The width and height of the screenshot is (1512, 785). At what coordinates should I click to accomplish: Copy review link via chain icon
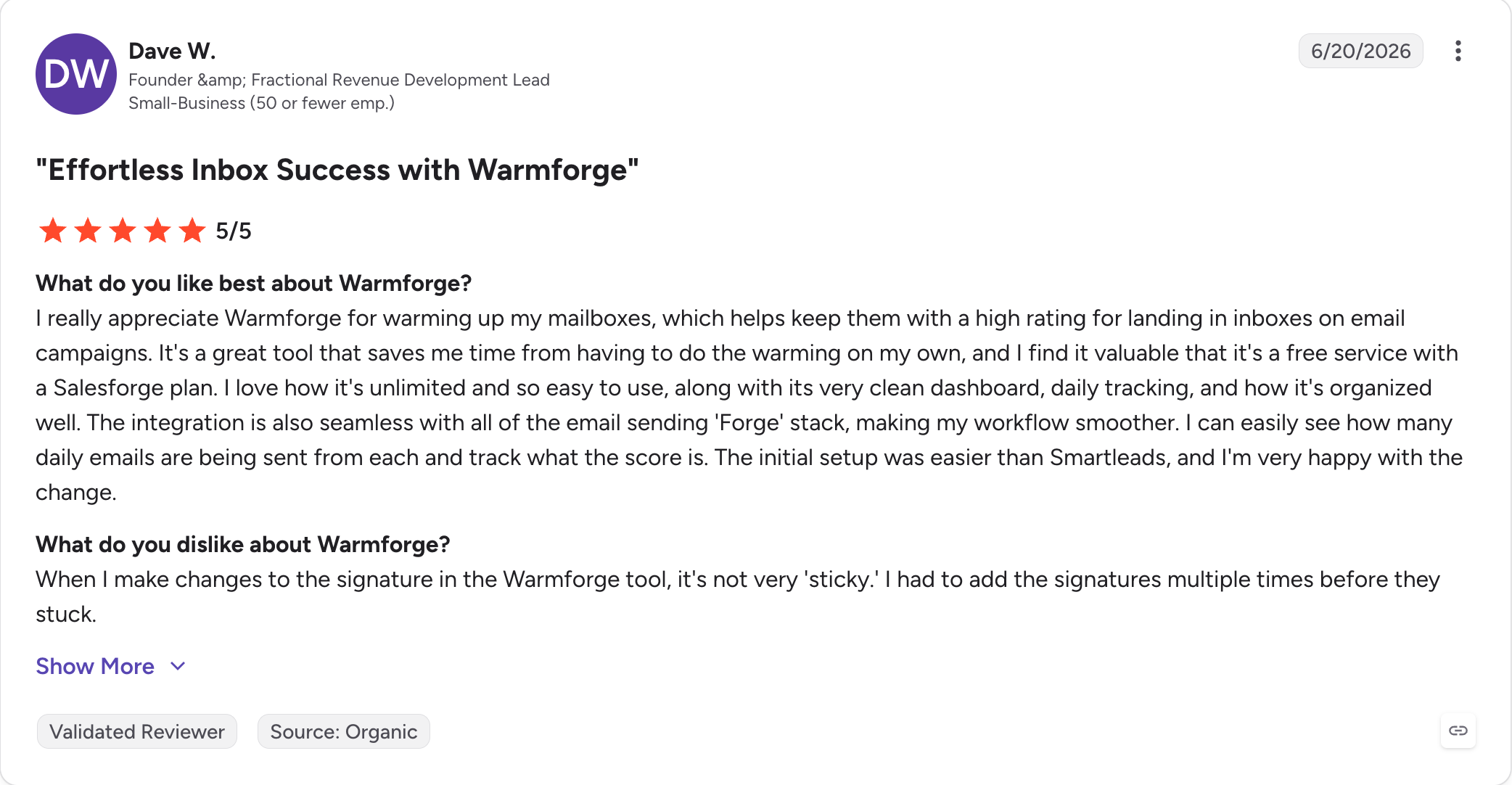coord(1458,731)
